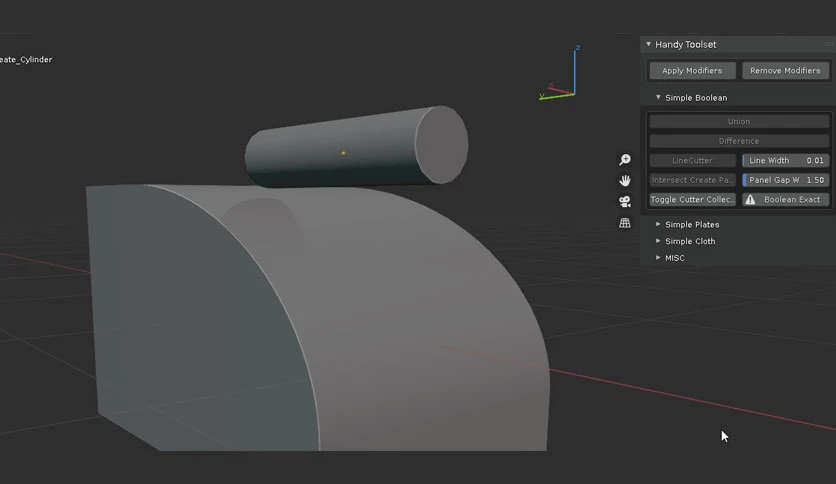Collapse the Handy Toolset panel
Viewport: 836px width, 484px height.
[x=648, y=44]
